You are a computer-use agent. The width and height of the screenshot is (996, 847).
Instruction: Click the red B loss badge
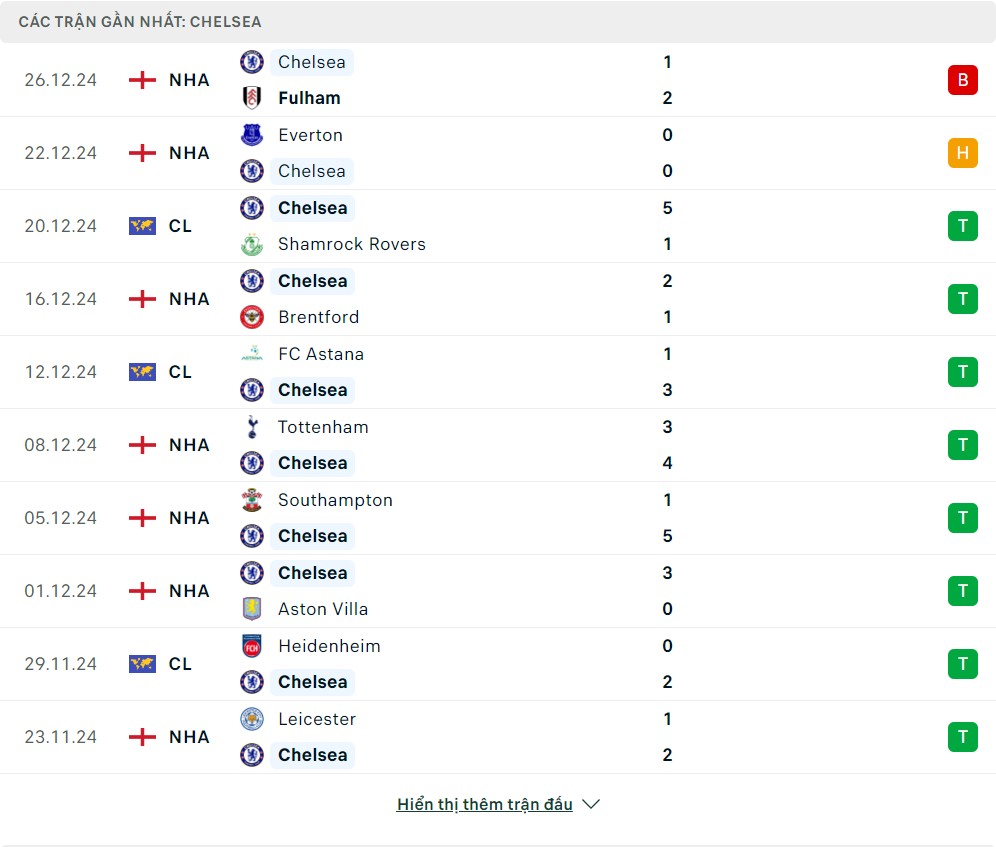pos(962,80)
